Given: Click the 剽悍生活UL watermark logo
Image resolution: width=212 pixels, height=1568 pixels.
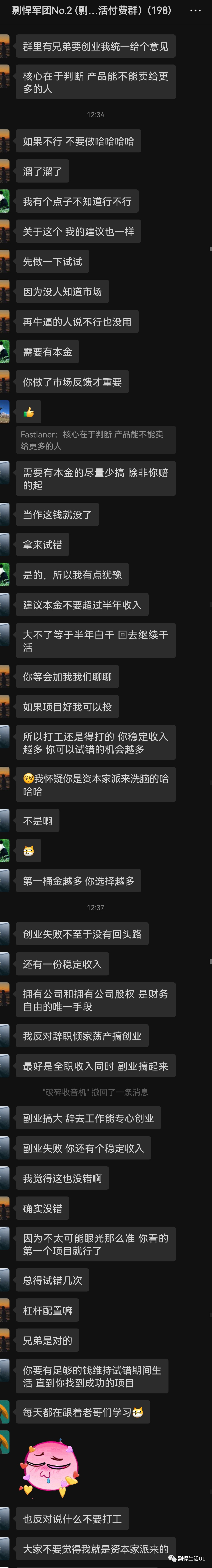Looking at the screenshot, I should pos(186,1558).
